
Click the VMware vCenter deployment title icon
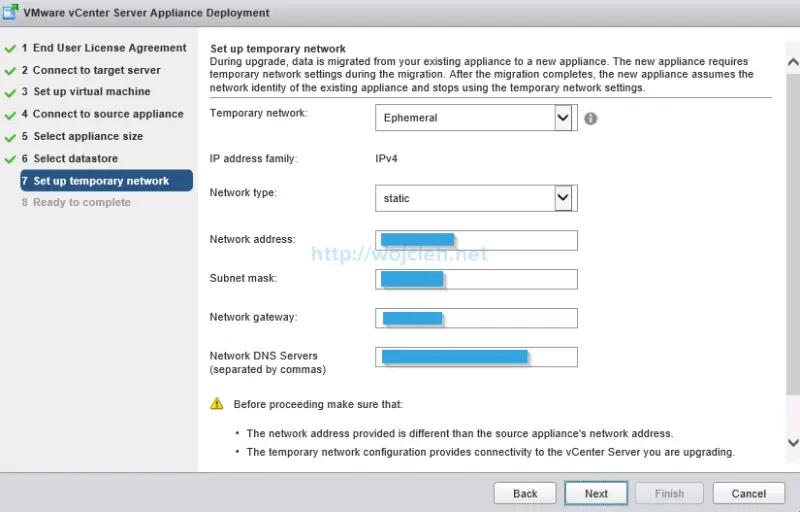point(10,12)
